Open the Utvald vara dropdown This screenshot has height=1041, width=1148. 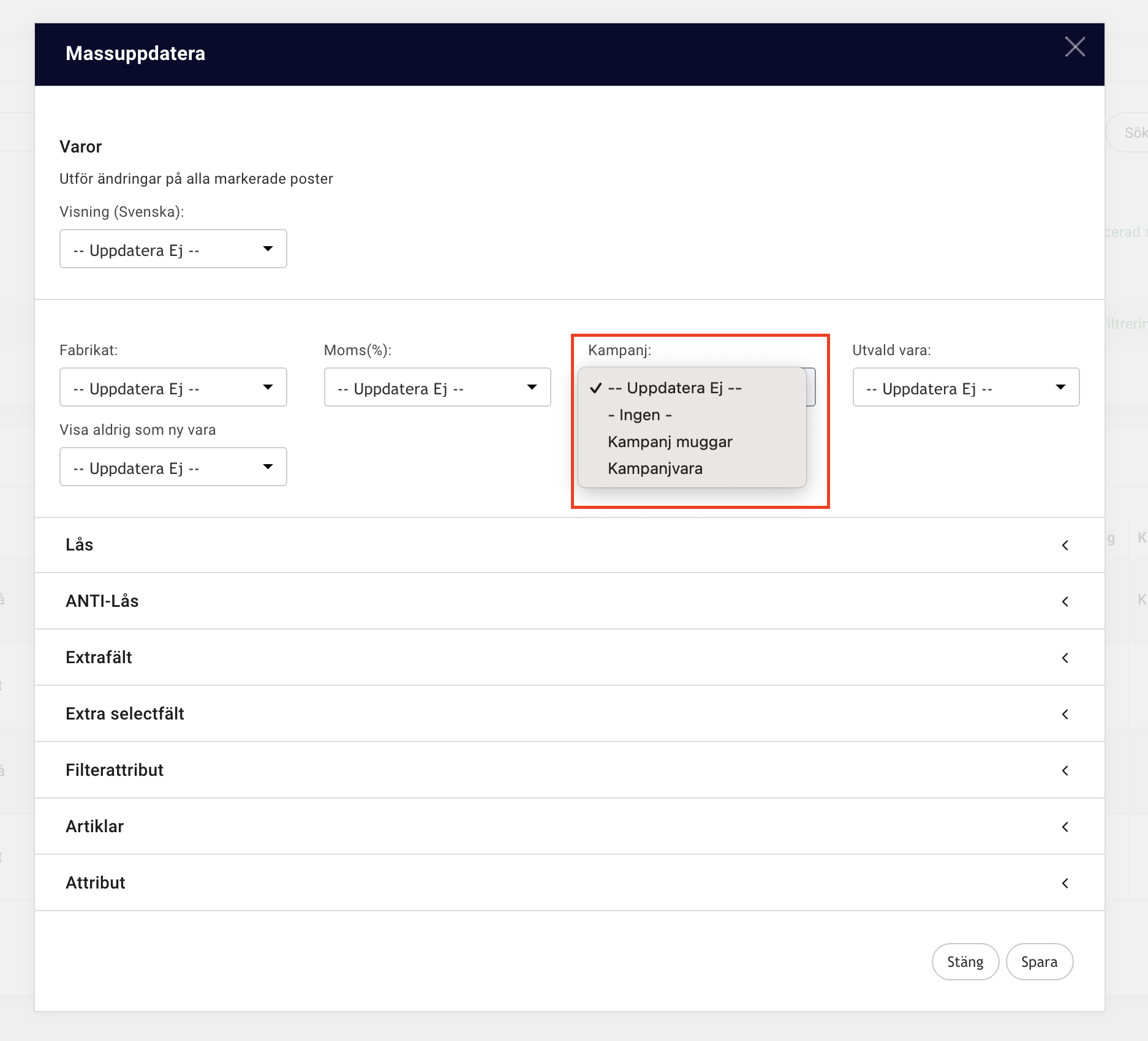965,388
